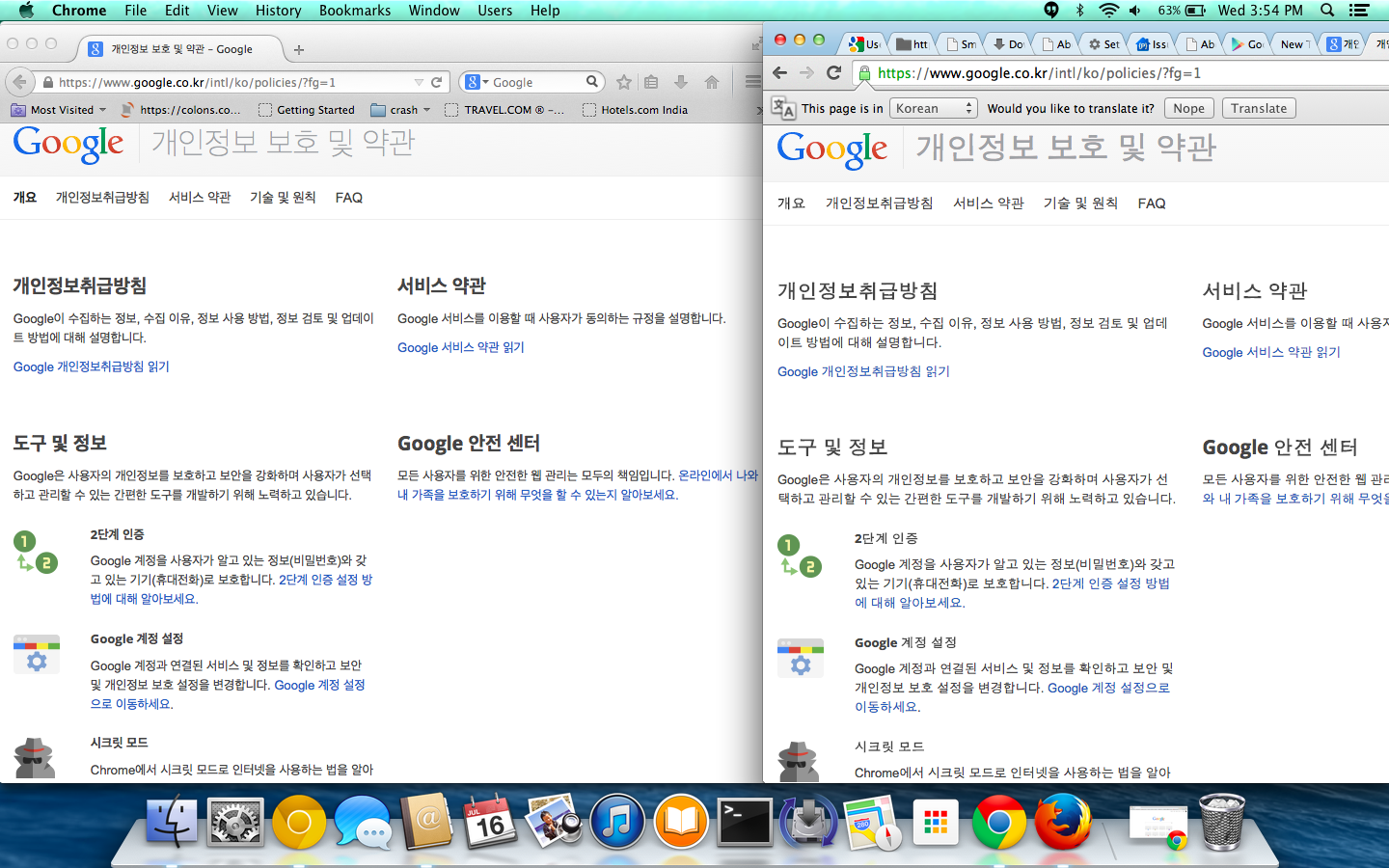
Task: Click the Firefox search magnifier icon
Action: point(592,82)
